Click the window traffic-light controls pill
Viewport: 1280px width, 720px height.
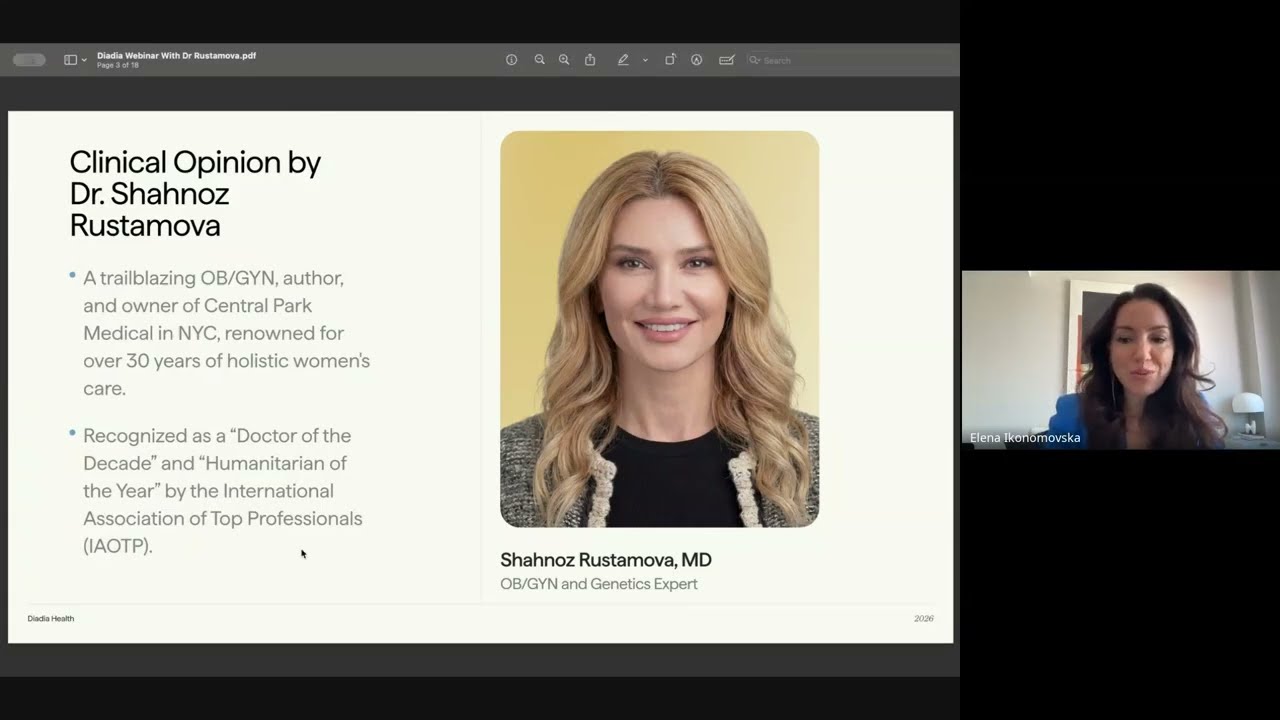[x=29, y=60]
